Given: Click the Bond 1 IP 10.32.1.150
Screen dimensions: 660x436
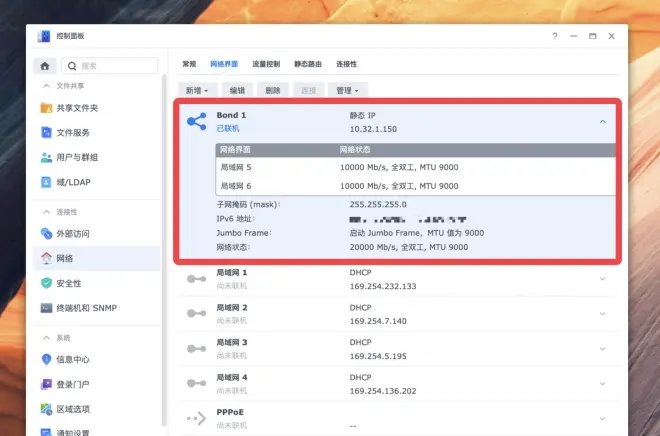Looking at the screenshot, I should (x=373, y=129).
